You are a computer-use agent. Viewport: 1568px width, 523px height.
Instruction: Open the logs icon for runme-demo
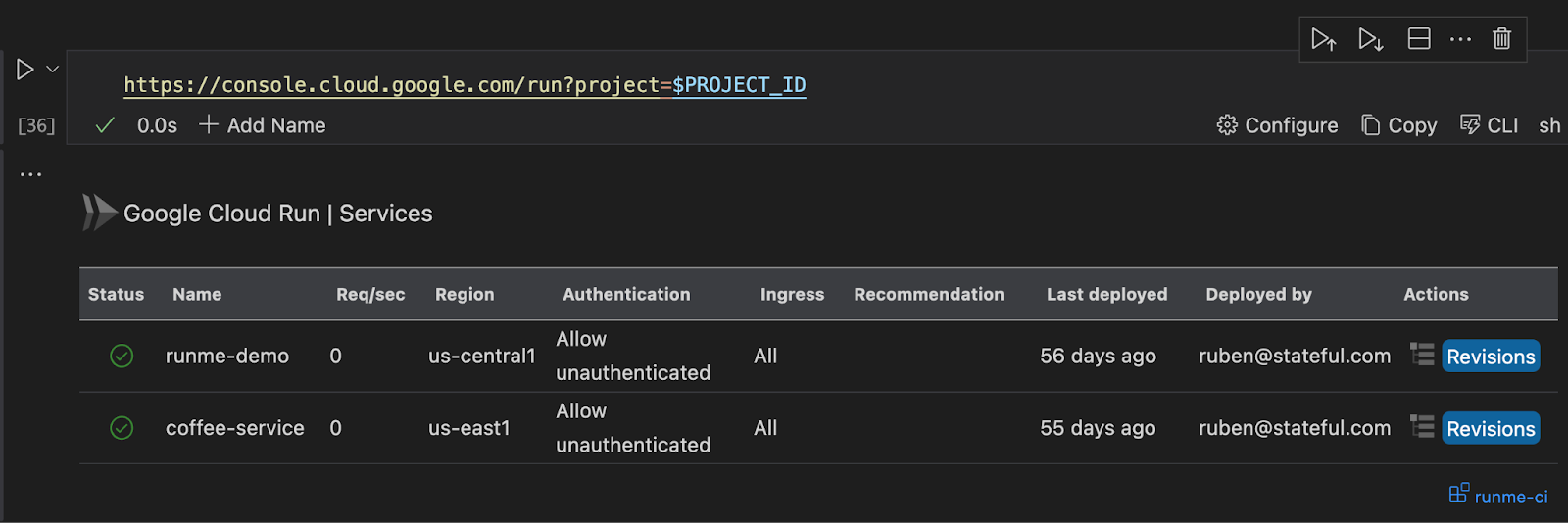pos(1422,355)
